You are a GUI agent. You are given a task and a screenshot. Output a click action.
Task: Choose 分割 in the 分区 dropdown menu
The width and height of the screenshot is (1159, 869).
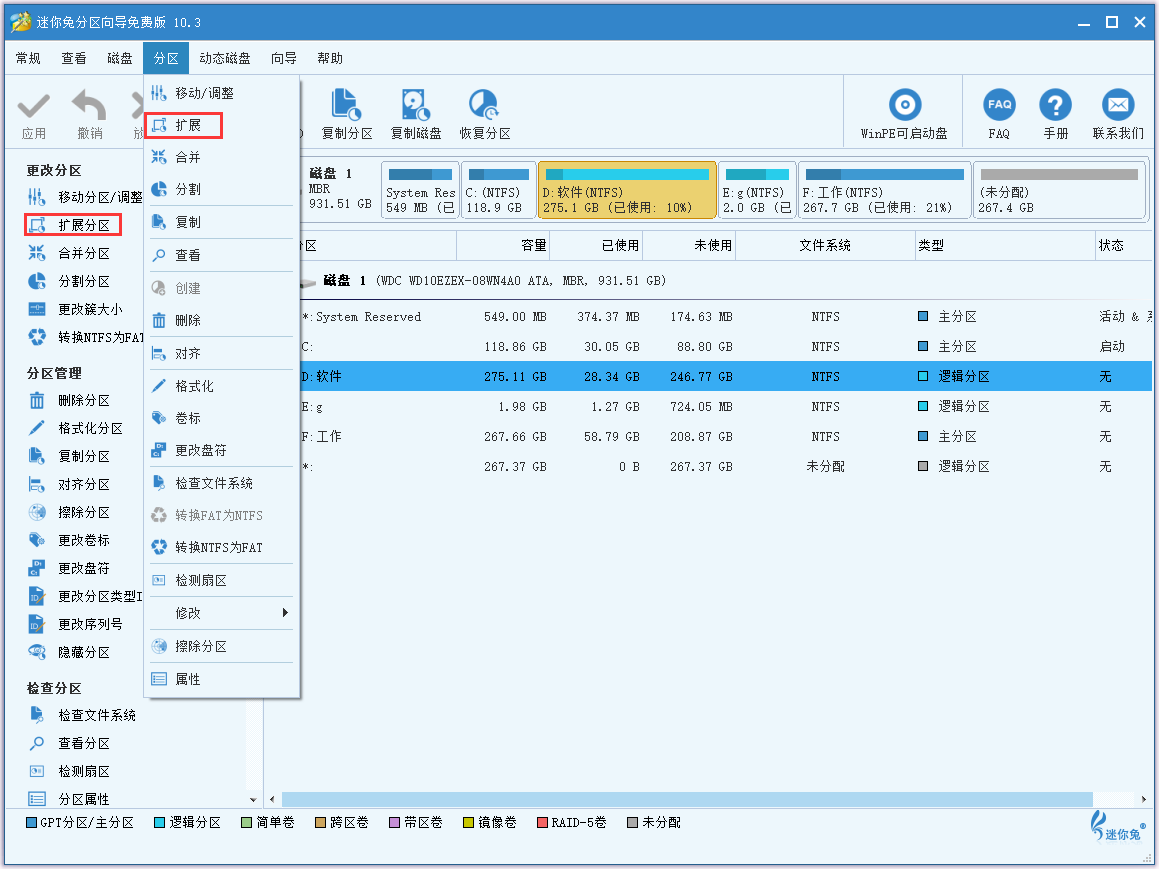pos(222,189)
